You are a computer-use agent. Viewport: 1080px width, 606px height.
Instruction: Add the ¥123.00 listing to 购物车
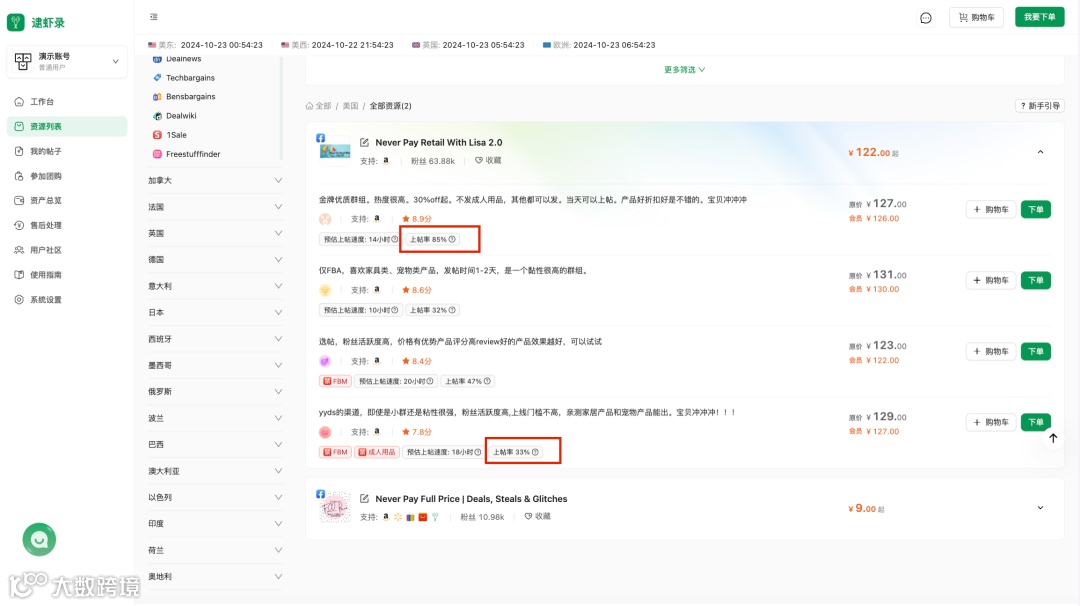click(990, 351)
